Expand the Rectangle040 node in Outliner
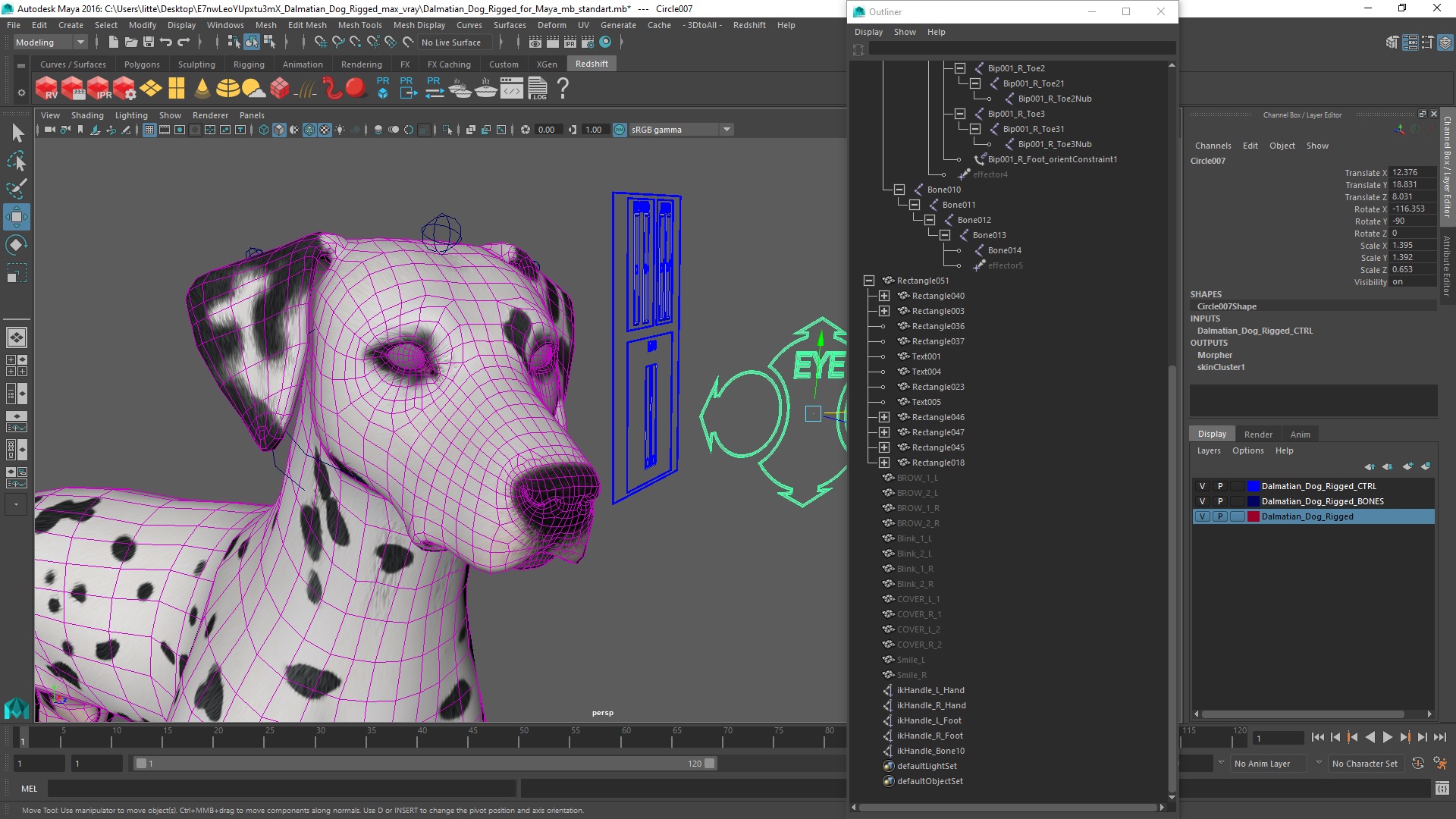Screen dimensions: 1456x819 [x=884, y=296]
